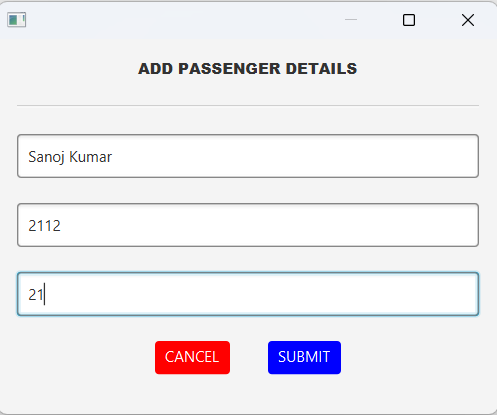Click the ADD PASSENGER DETAILS heading

click(x=248, y=69)
